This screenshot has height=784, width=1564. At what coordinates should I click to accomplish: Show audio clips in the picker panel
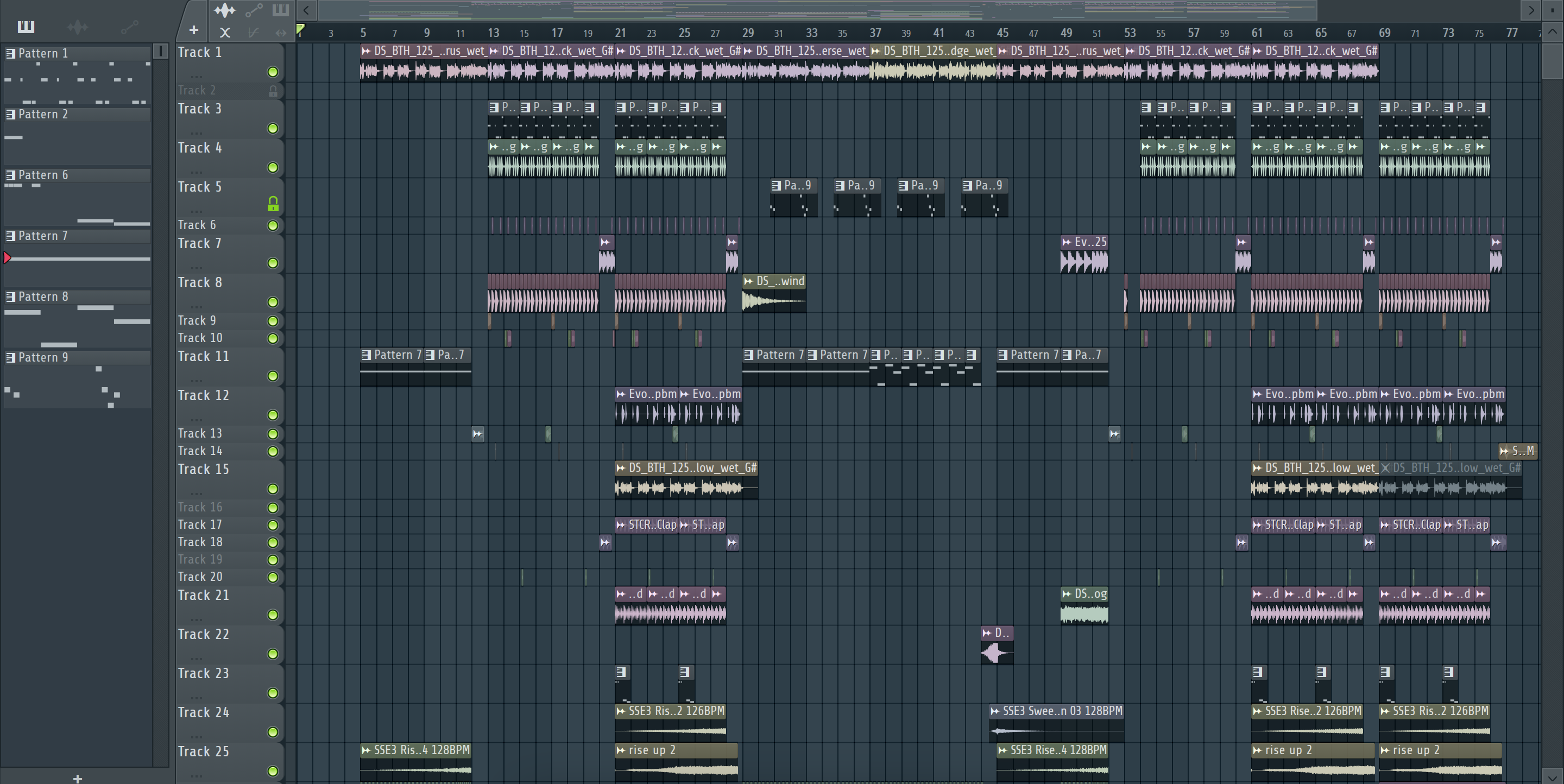(78, 27)
